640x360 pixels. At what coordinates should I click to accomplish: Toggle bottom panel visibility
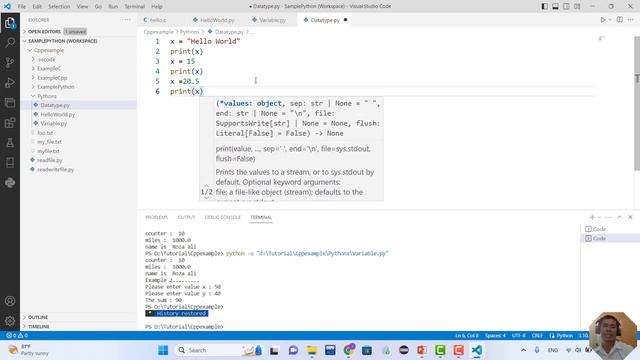[x=556, y=6]
